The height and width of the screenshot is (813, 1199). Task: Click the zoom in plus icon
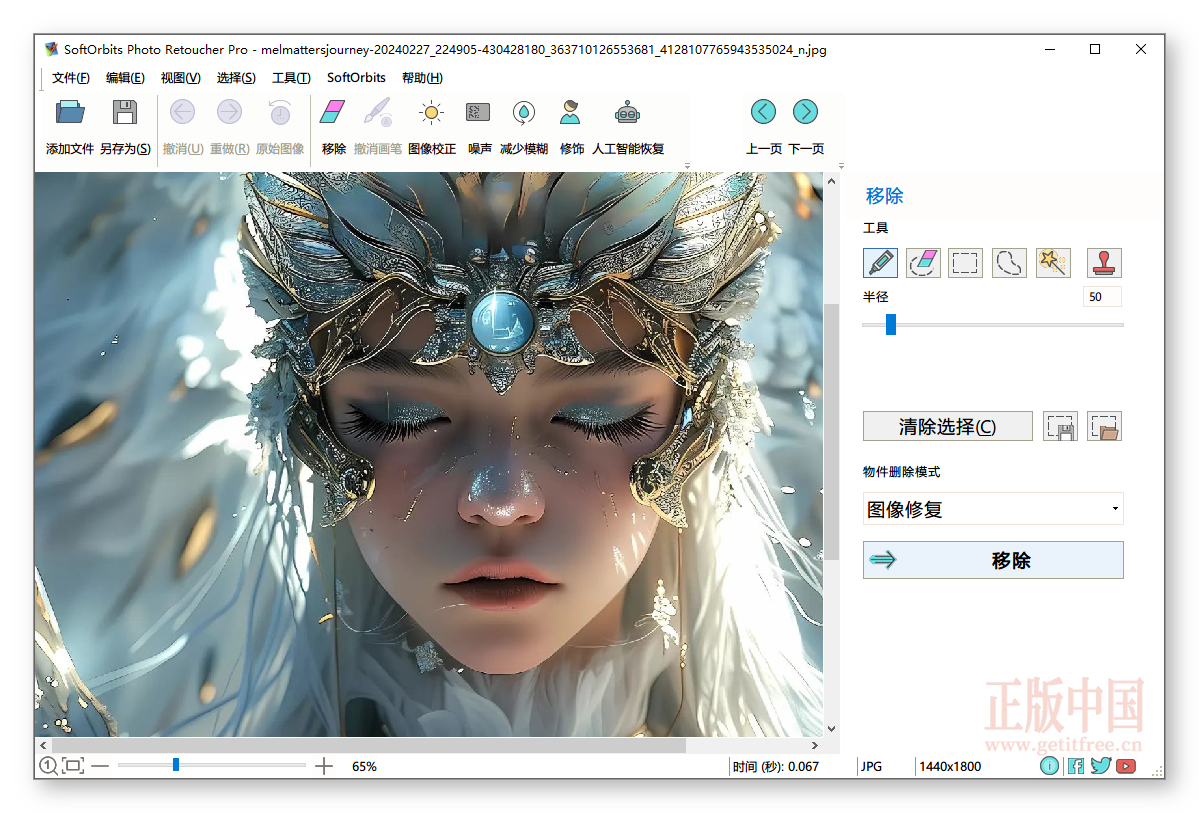pyautogui.click(x=324, y=766)
